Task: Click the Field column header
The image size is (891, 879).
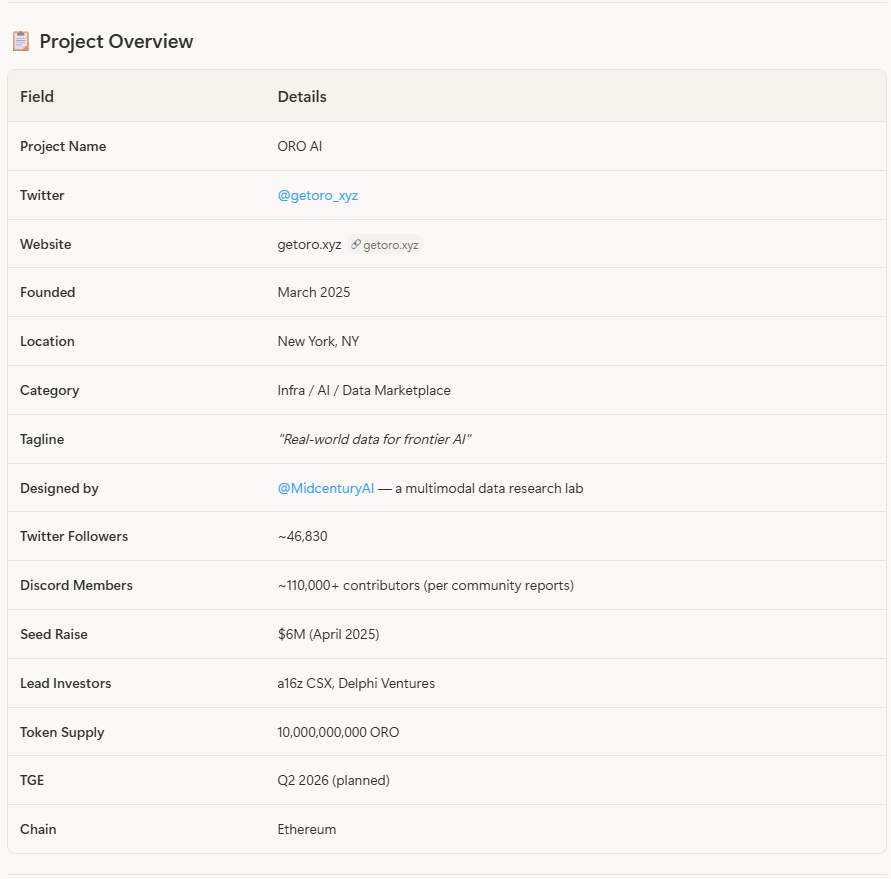Action: pos(37,97)
